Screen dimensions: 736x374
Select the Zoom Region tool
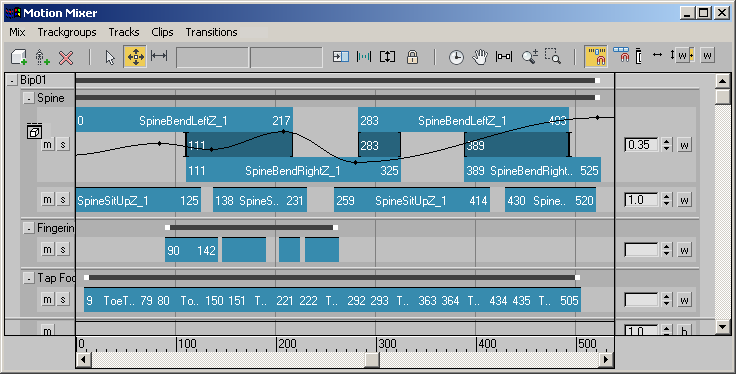pos(552,56)
